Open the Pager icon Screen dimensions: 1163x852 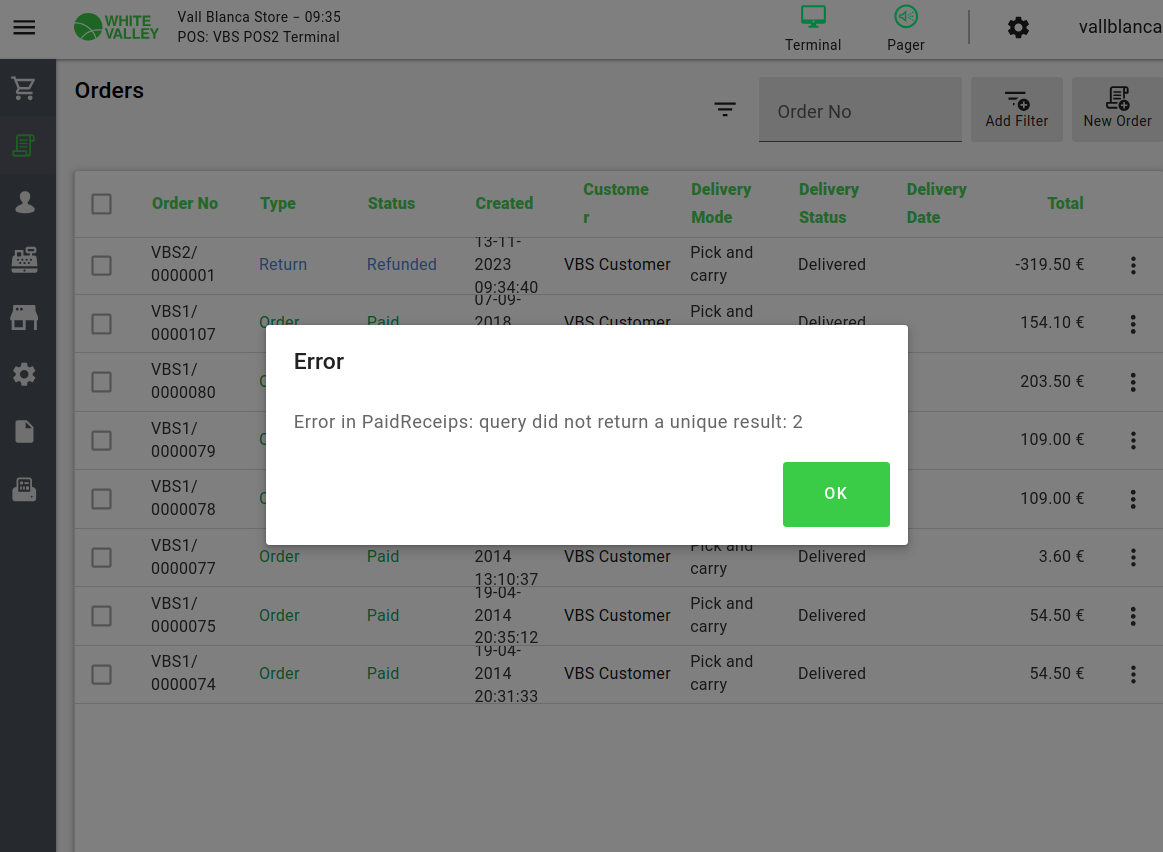(906, 18)
